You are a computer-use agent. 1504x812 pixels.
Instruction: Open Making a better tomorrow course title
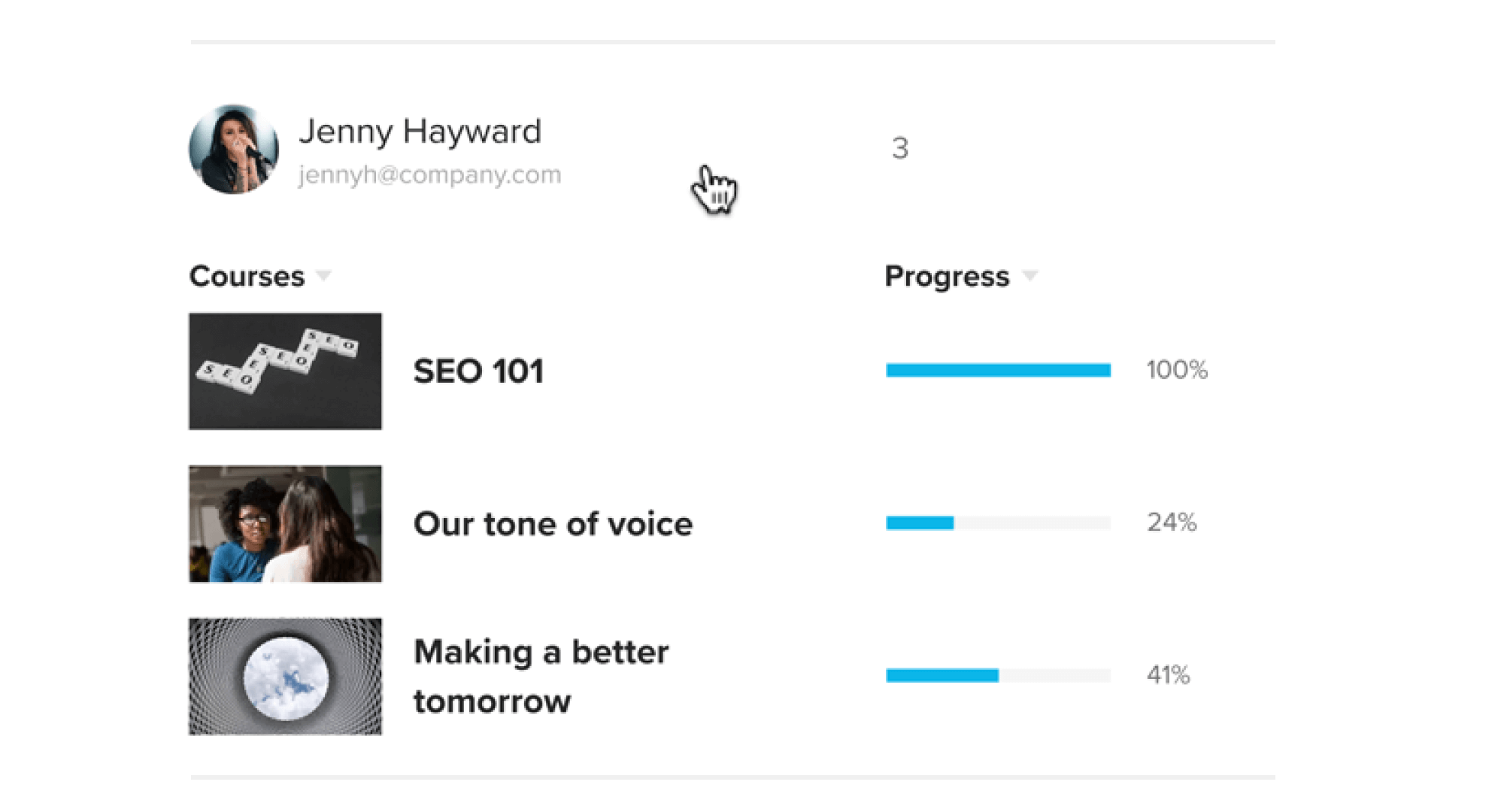click(x=541, y=677)
